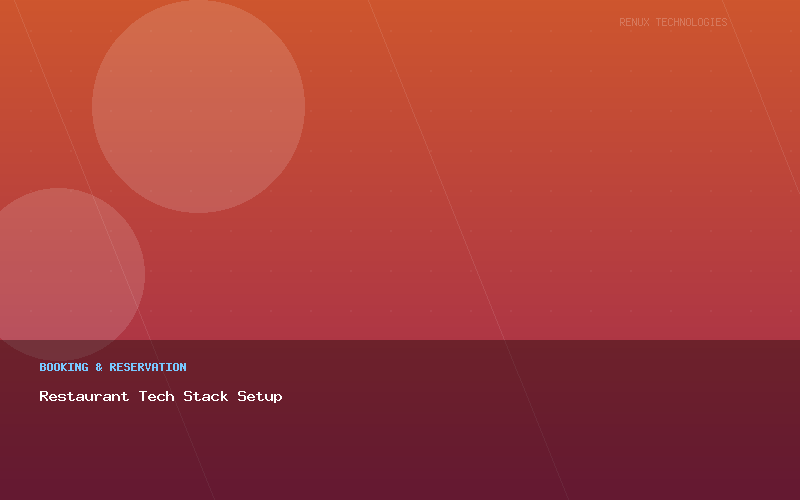Click the large translucent circle at top
800x500 pixels.
pos(198,106)
